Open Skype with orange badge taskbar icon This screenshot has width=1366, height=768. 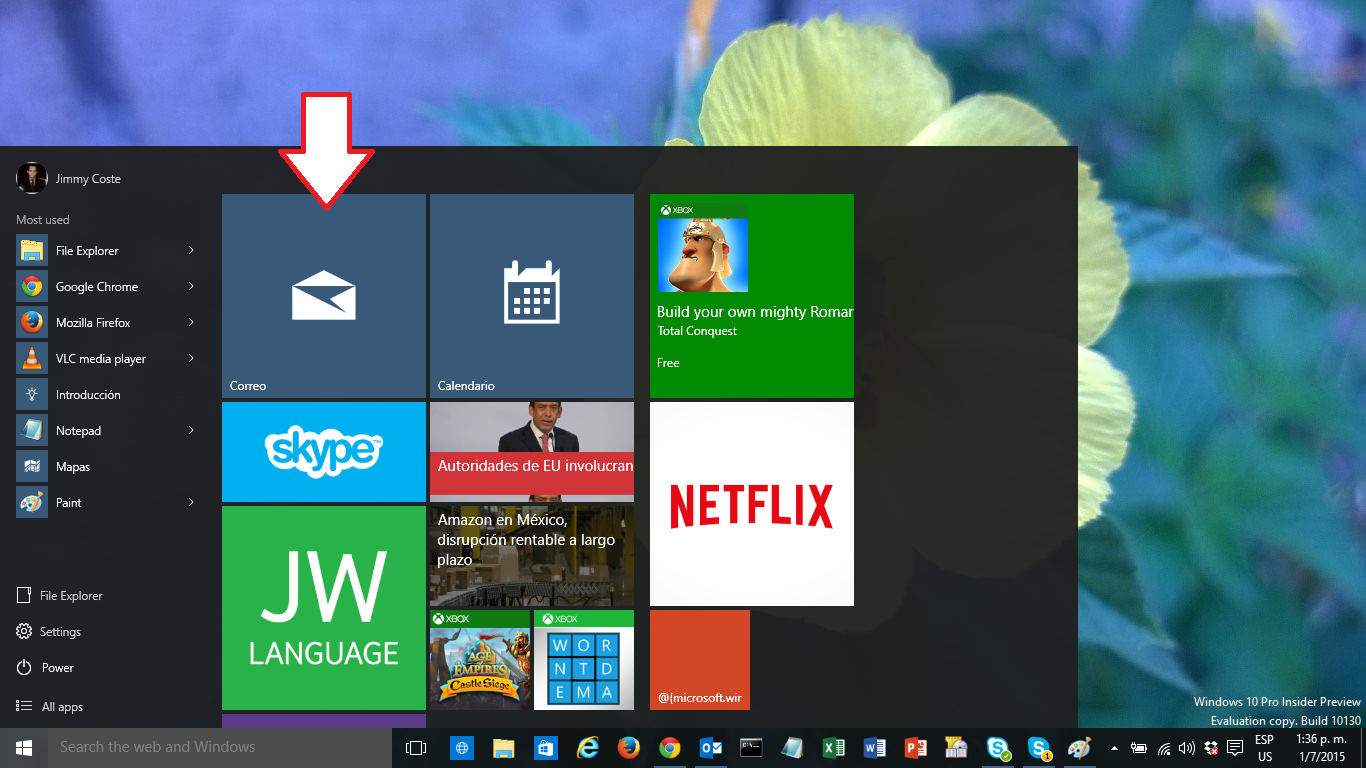[1039, 748]
